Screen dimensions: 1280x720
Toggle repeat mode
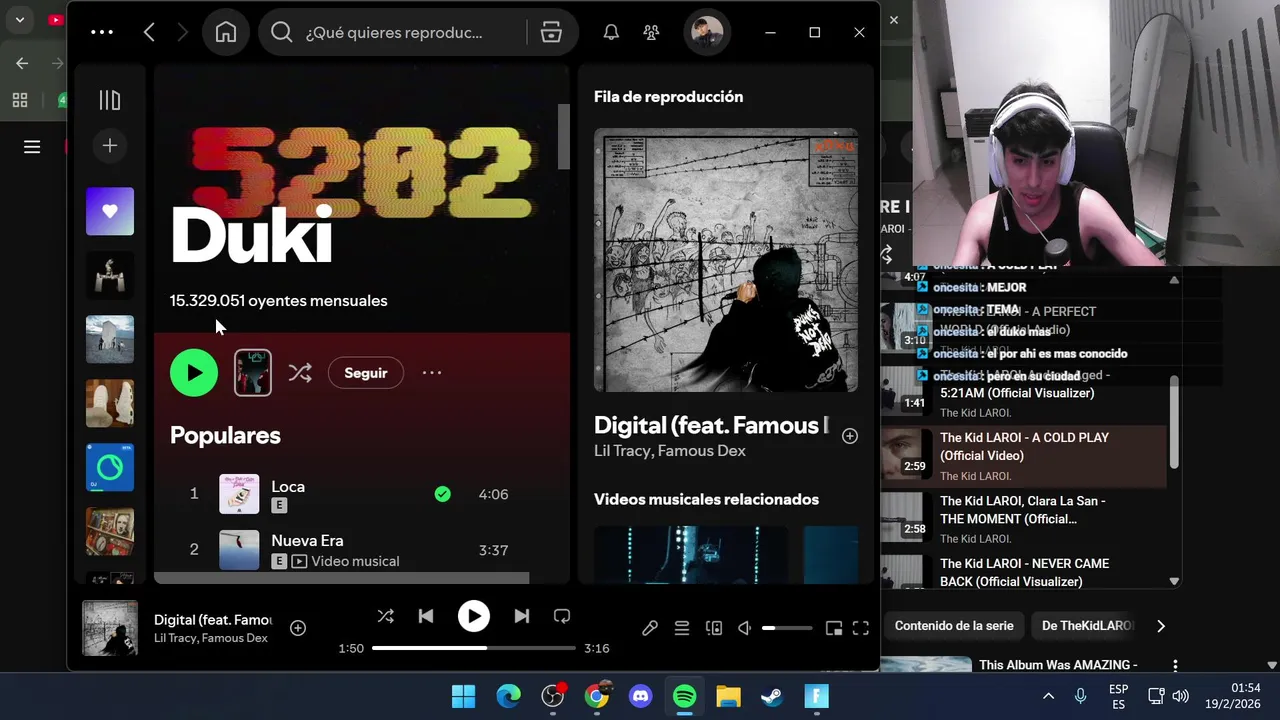562,617
